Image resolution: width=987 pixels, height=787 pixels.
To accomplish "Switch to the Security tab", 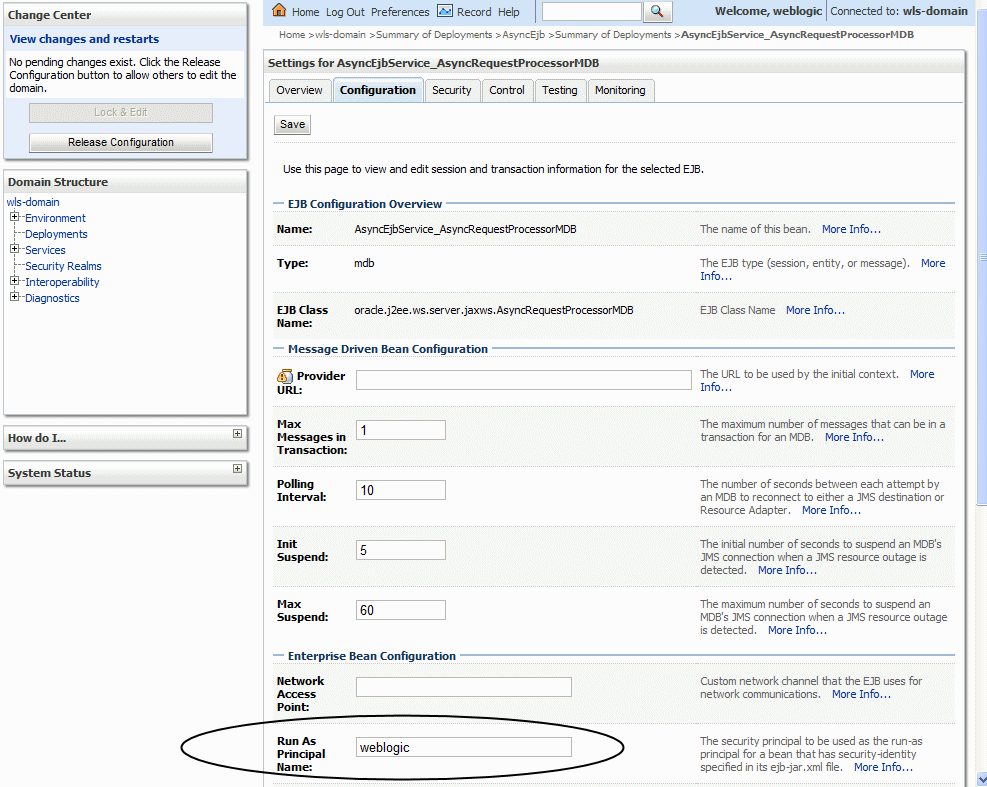I will (452, 90).
